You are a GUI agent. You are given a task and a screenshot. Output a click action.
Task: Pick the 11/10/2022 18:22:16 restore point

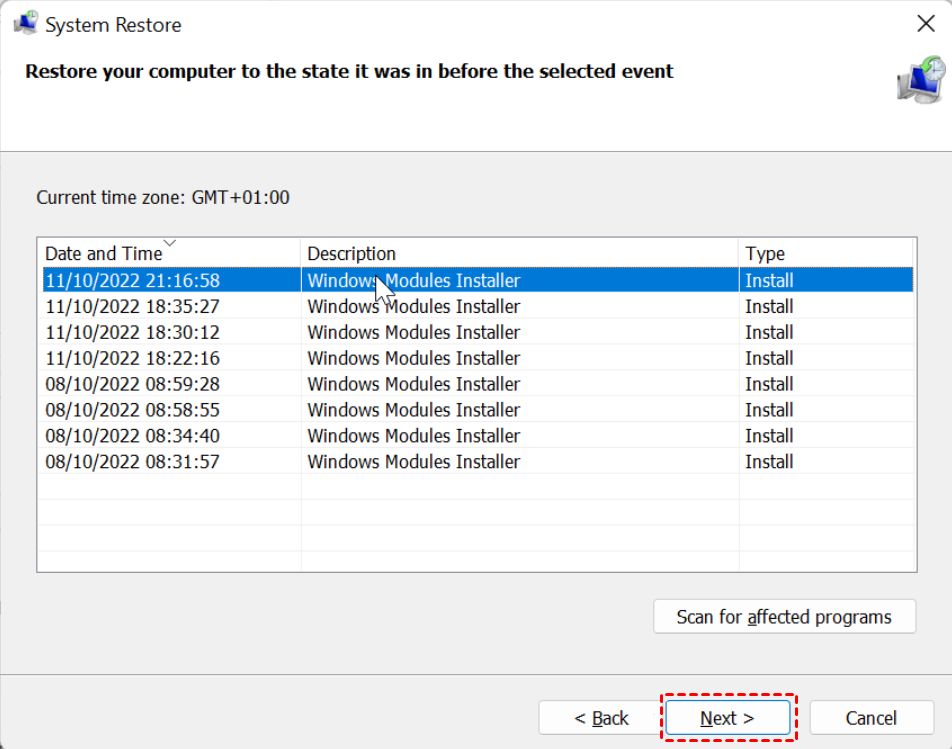click(478, 358)
